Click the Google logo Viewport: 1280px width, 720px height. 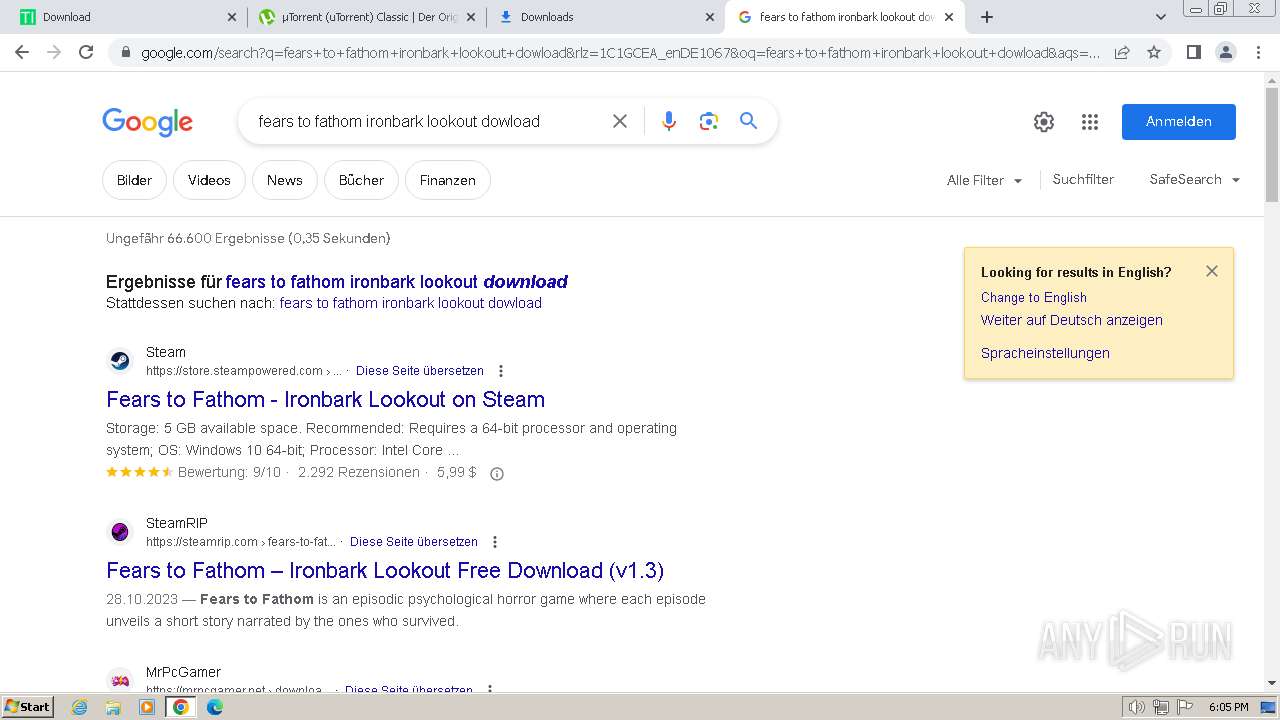pyautogui.click(x=147, y=122)
